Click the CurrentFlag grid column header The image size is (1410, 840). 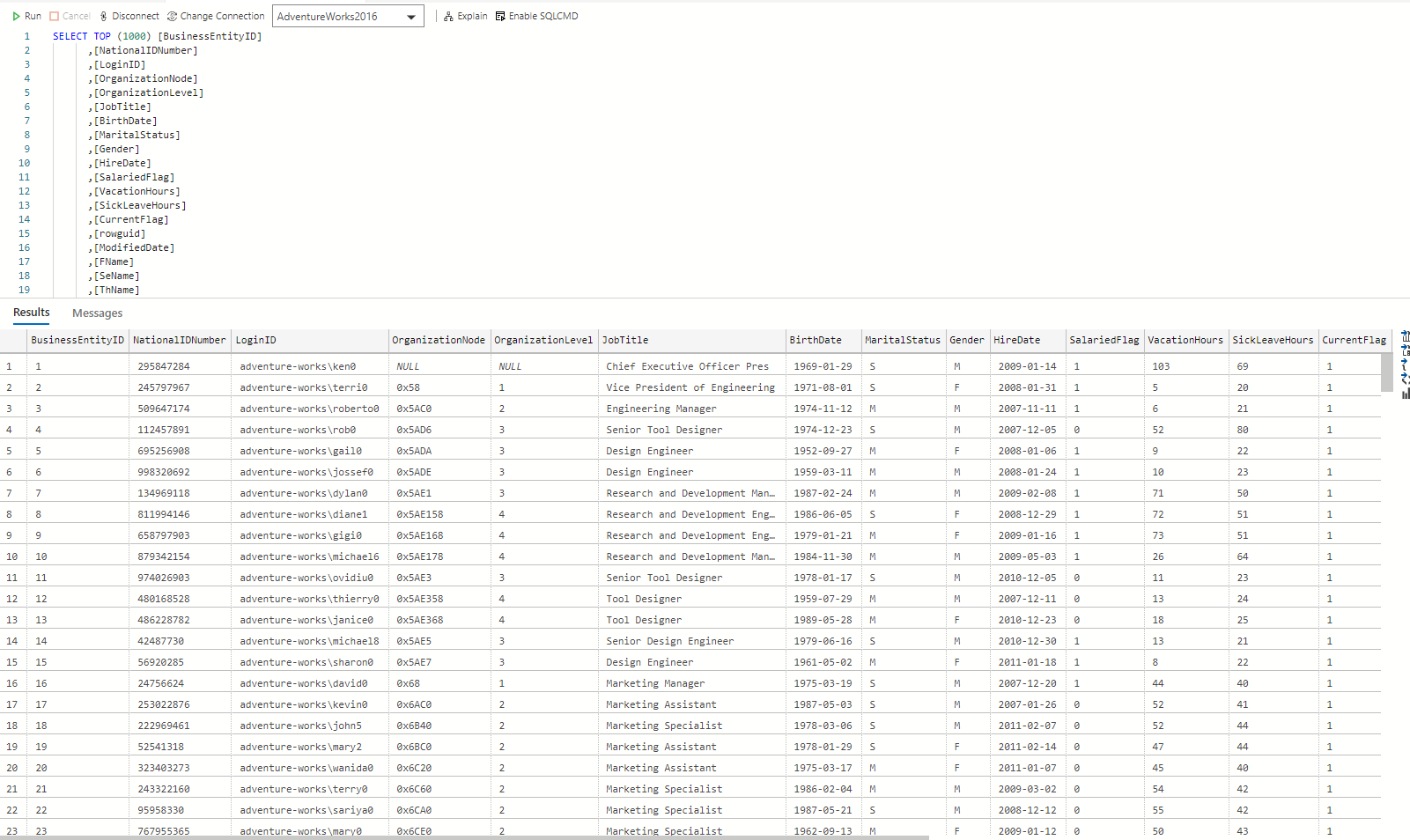pos(1355,340)
